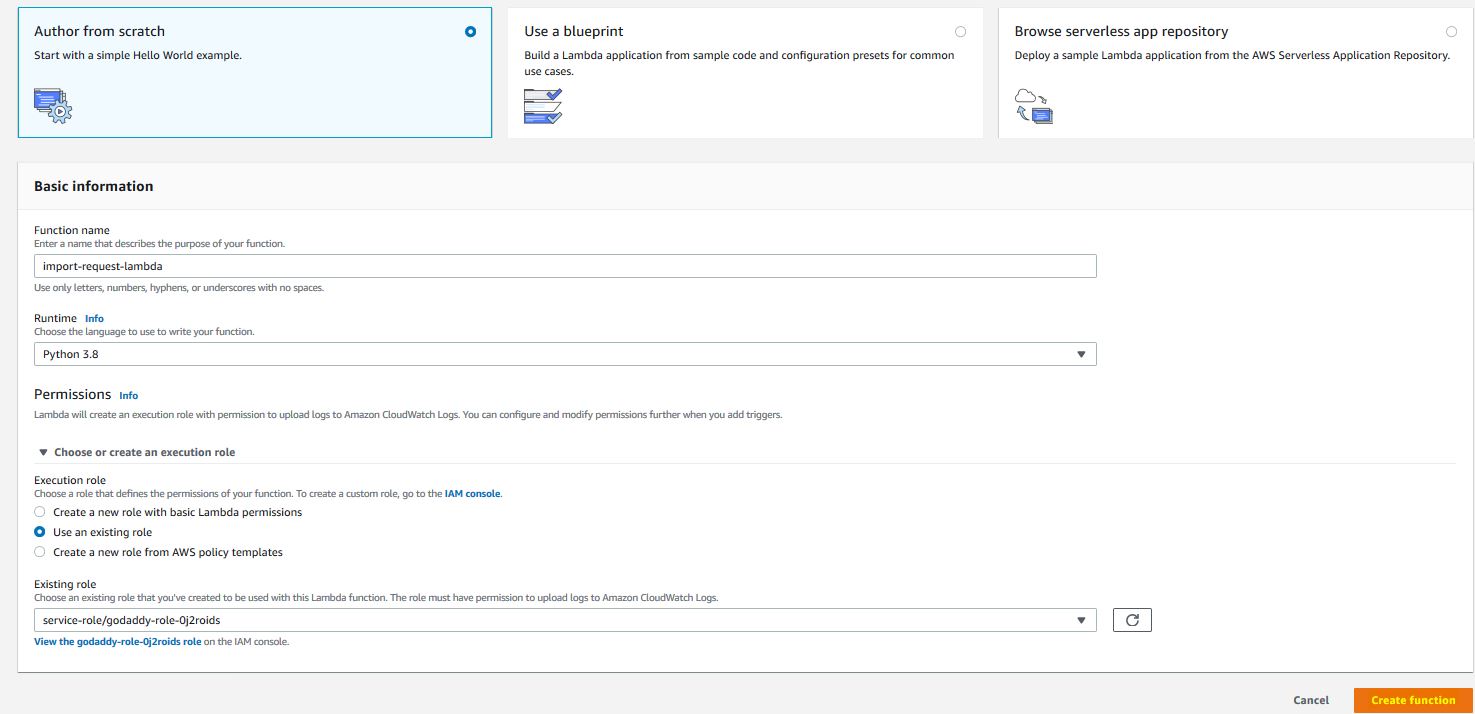Screen dimensions: 1475x714
Task: Open the Runtime Python 3.8 dropdown
Action: click(565, 354)
